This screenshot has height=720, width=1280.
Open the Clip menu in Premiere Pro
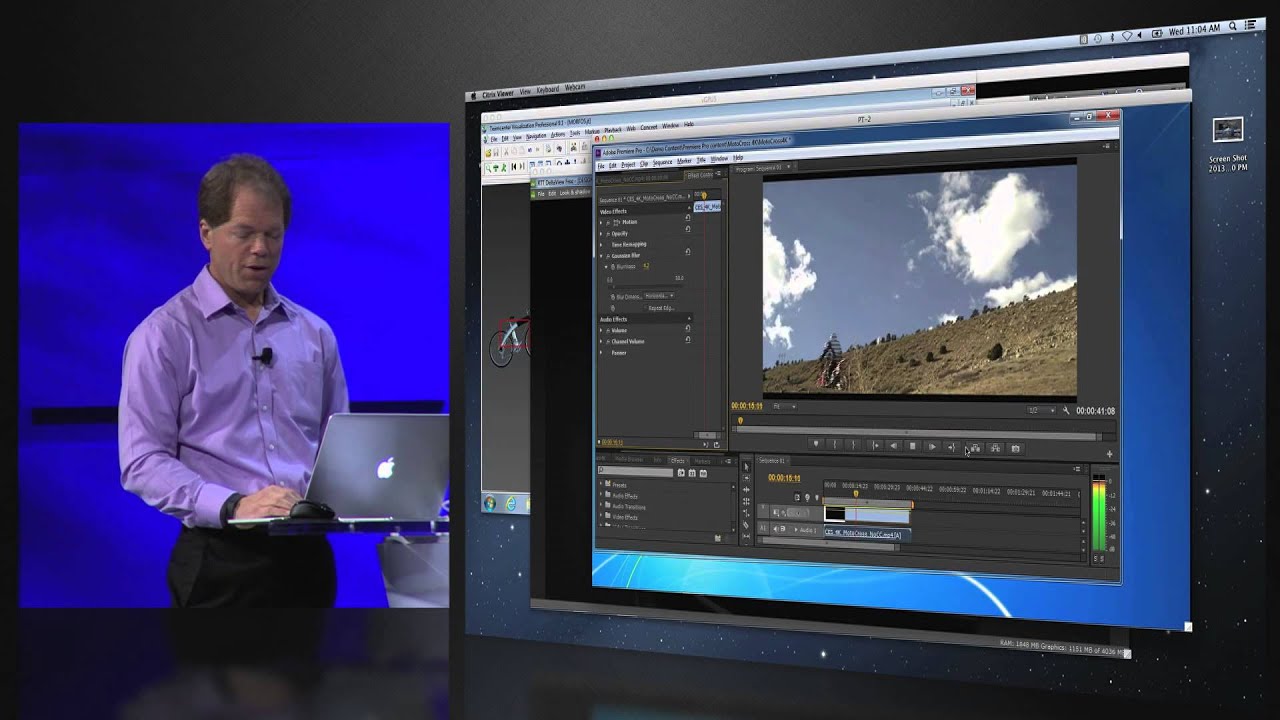pyautogui.click(x=644, y=163)
